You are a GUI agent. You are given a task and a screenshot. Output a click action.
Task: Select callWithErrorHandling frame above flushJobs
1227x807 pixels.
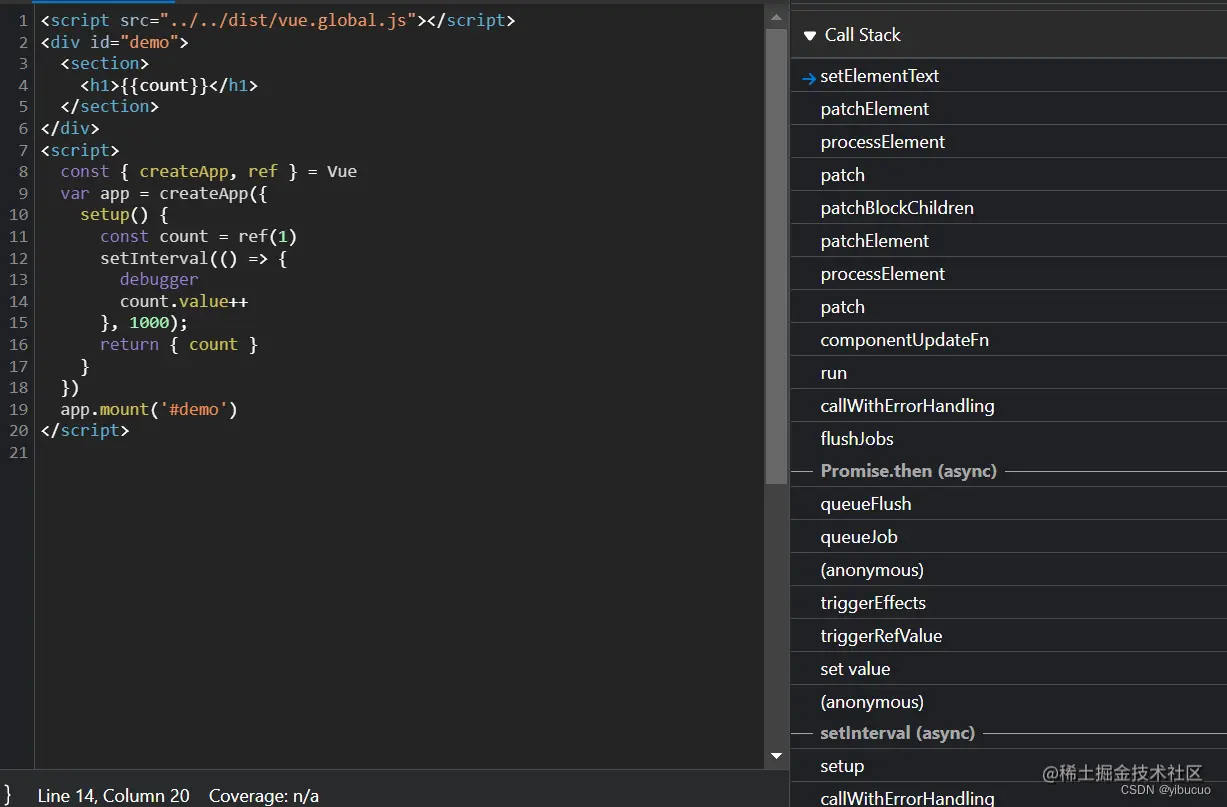click(1009, 406)
